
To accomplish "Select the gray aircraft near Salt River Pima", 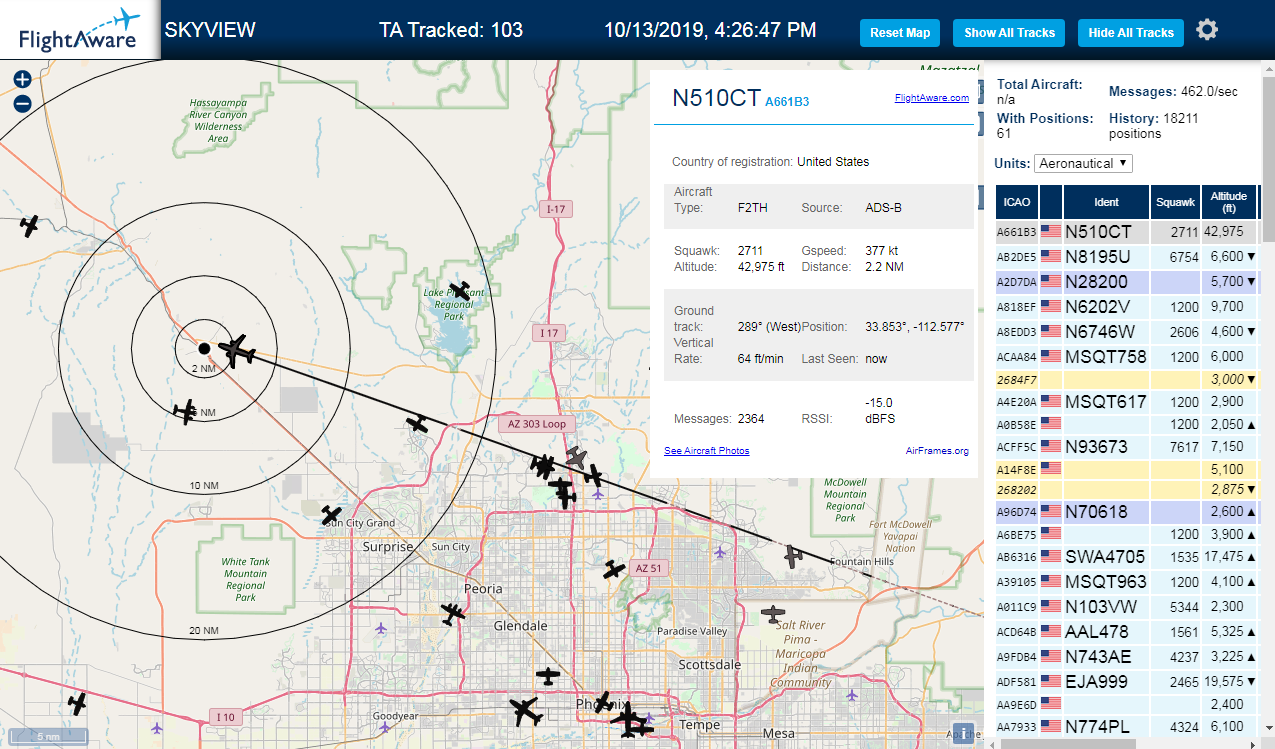I will coord(773,613).
